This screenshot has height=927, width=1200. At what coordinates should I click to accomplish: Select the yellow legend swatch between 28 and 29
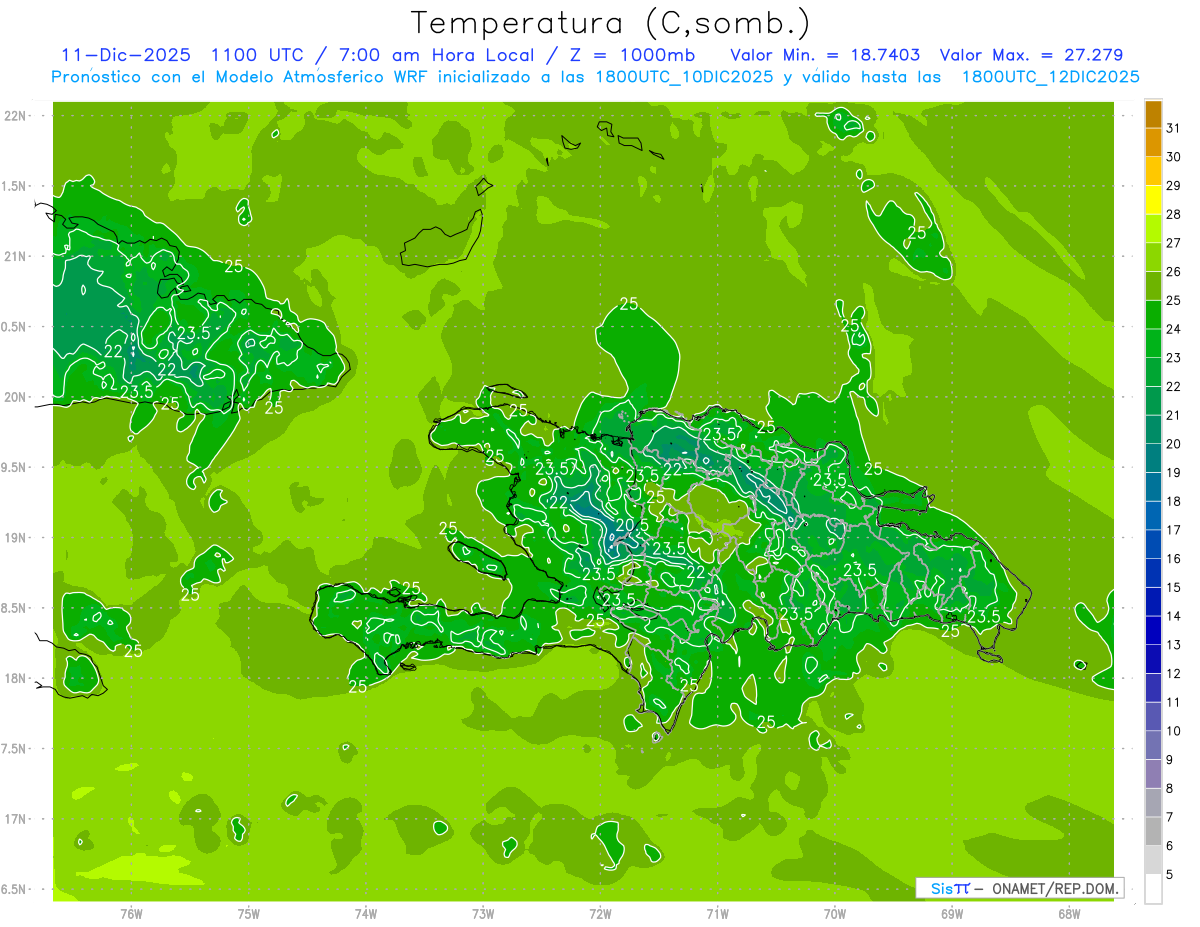pos(1153,200)
